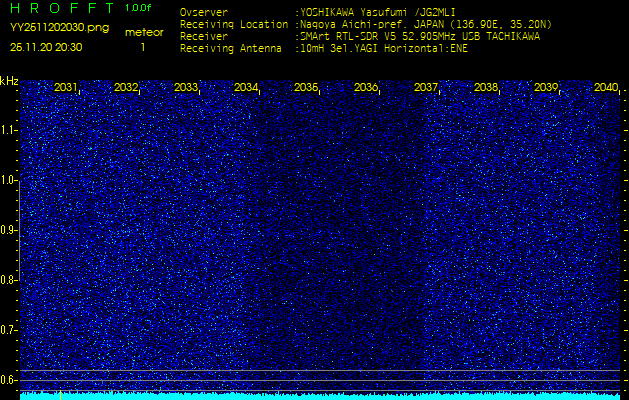Click the 2032 time marker

click(x=126, y=87)
